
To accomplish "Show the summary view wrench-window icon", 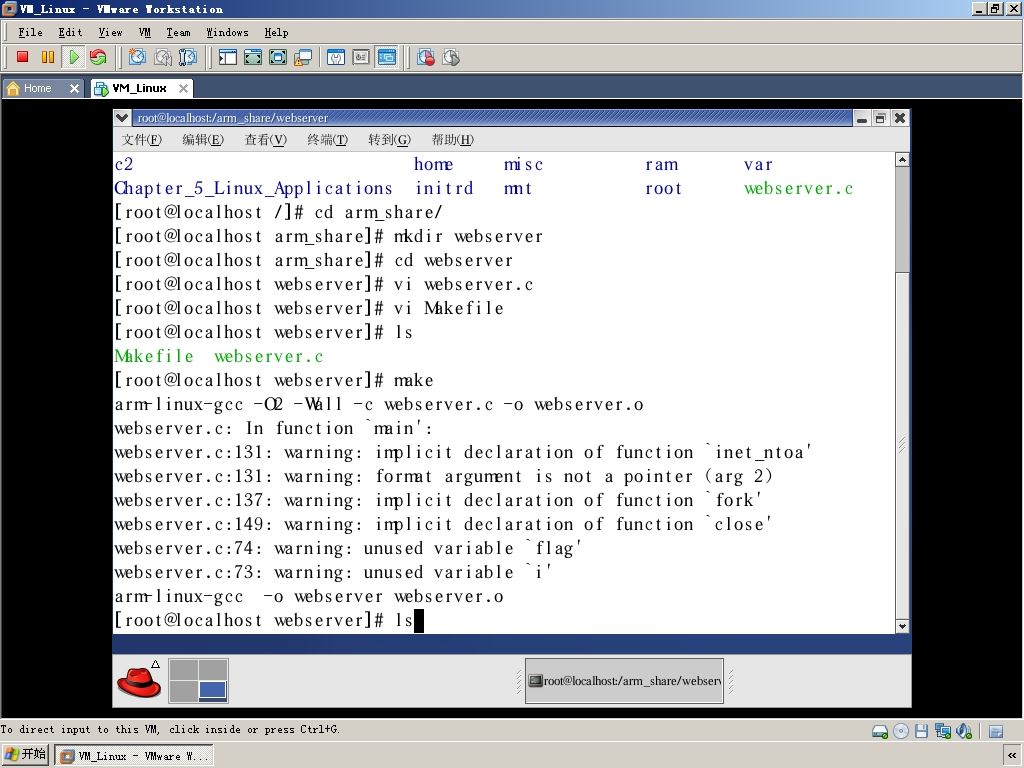I will pos(336,57).
